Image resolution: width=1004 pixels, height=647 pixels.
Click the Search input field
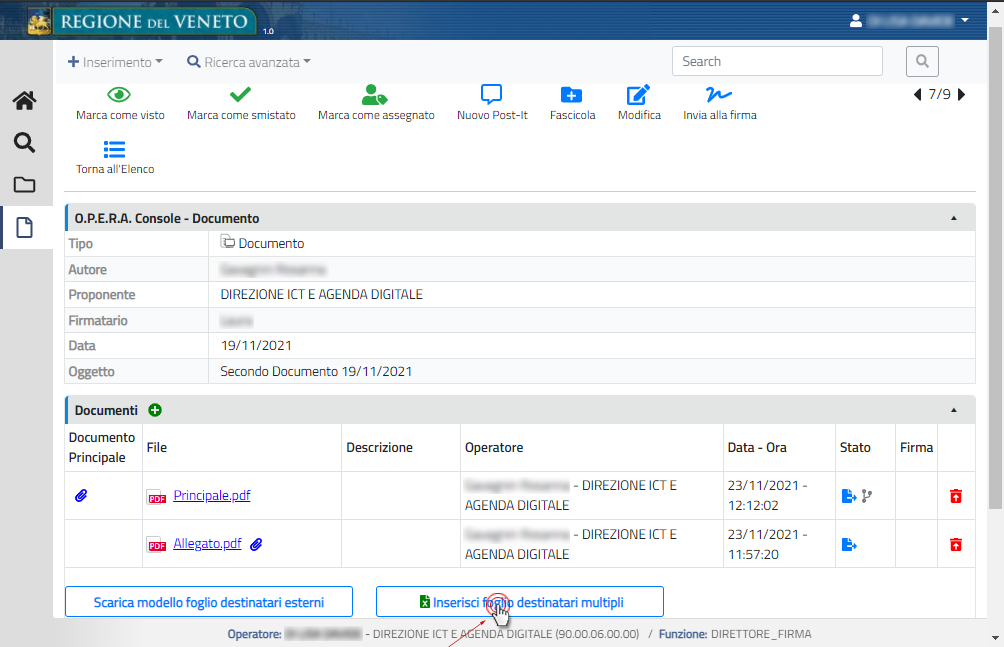[777, 61]
